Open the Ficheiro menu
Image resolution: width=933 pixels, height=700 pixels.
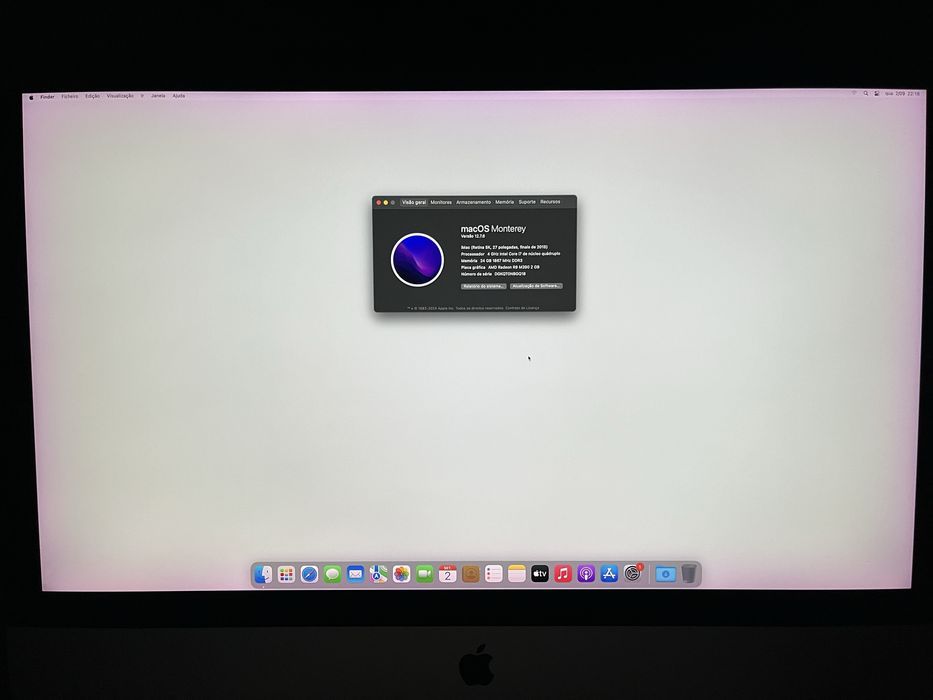[70, 96]
